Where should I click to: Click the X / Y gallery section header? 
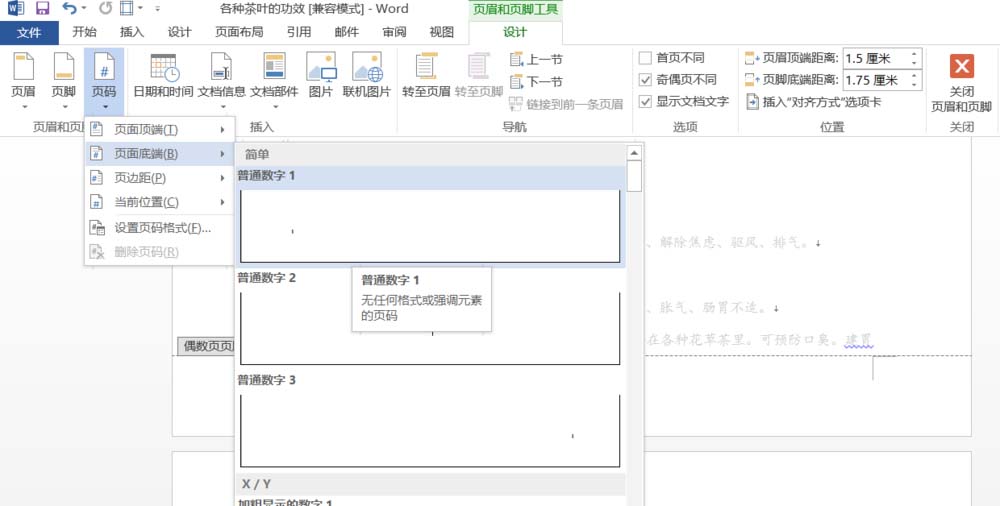point(430,484)
